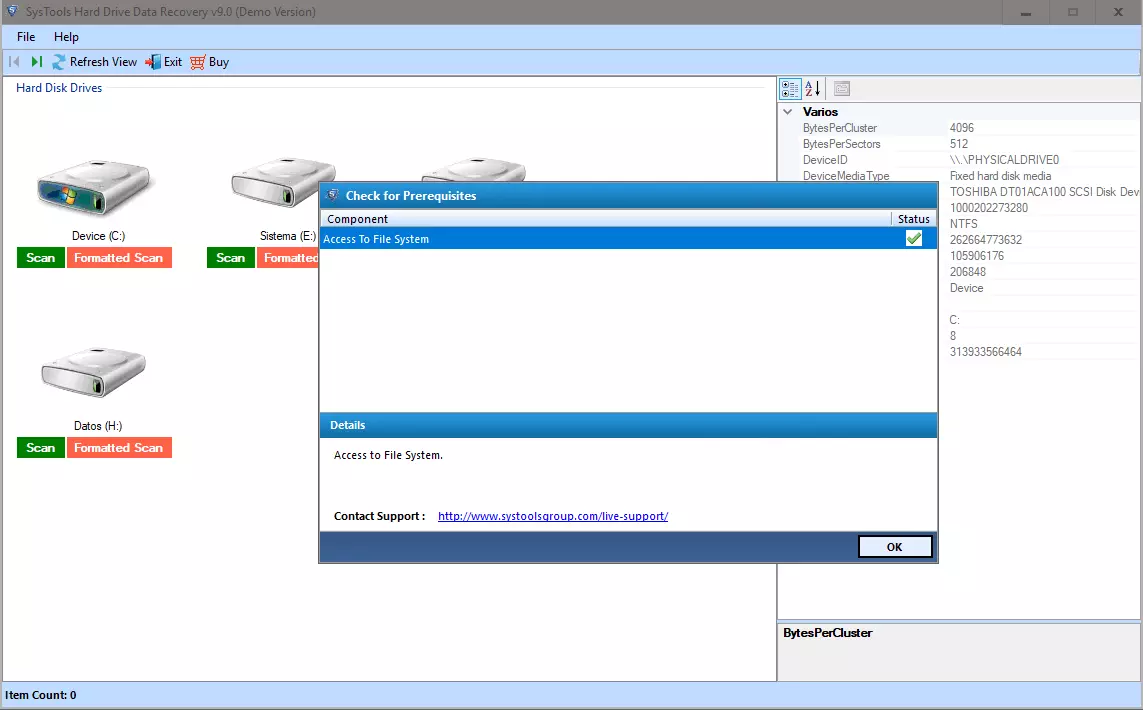Click Scan under Device (C:)

click(x=41, y=258)
